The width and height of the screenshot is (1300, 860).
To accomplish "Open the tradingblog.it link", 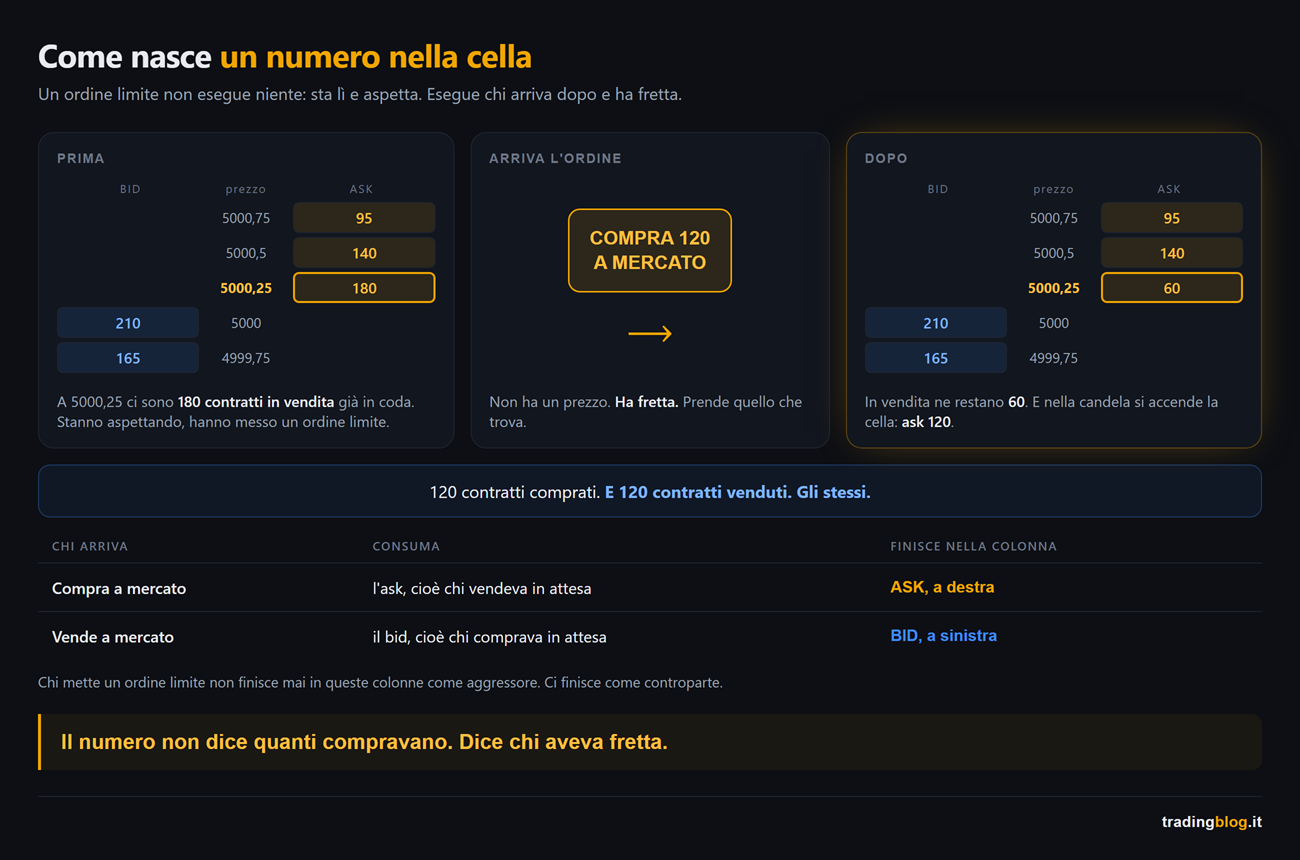I will (1212, 822).
